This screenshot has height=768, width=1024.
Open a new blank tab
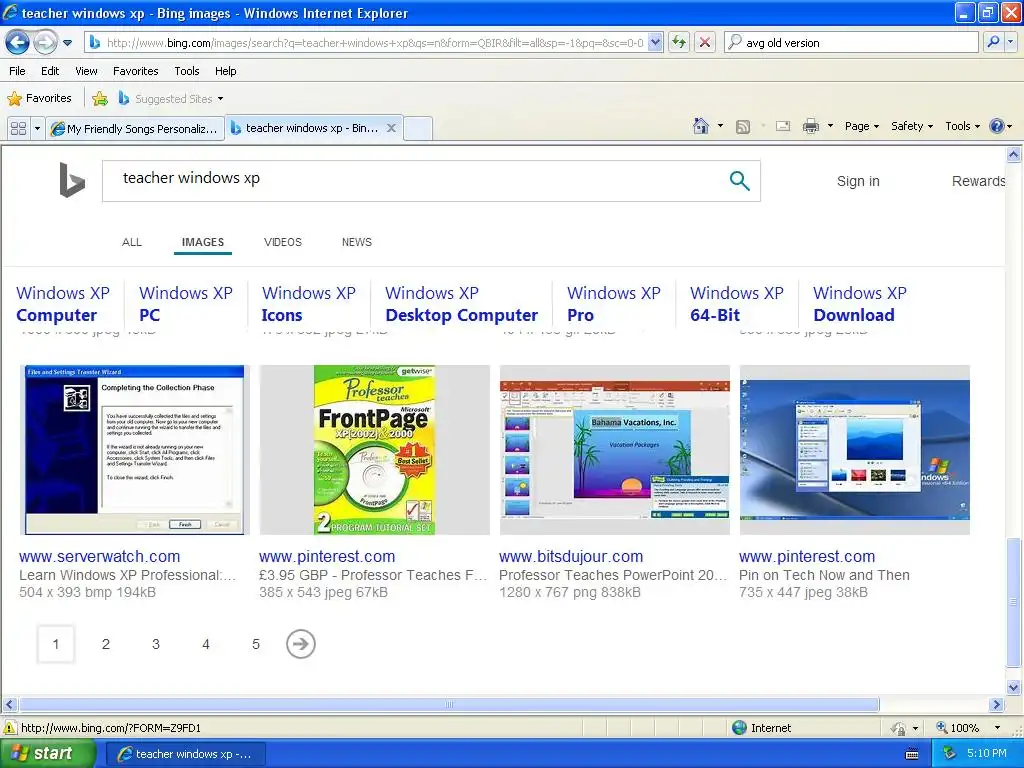point(418,129)
